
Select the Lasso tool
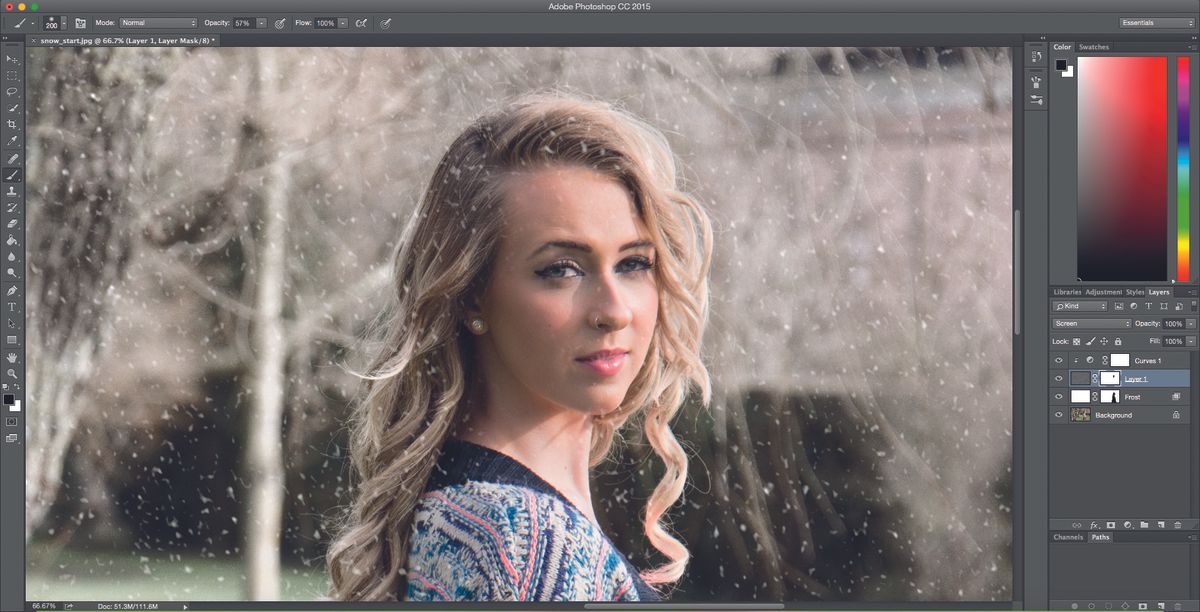[x=13, y=91]
